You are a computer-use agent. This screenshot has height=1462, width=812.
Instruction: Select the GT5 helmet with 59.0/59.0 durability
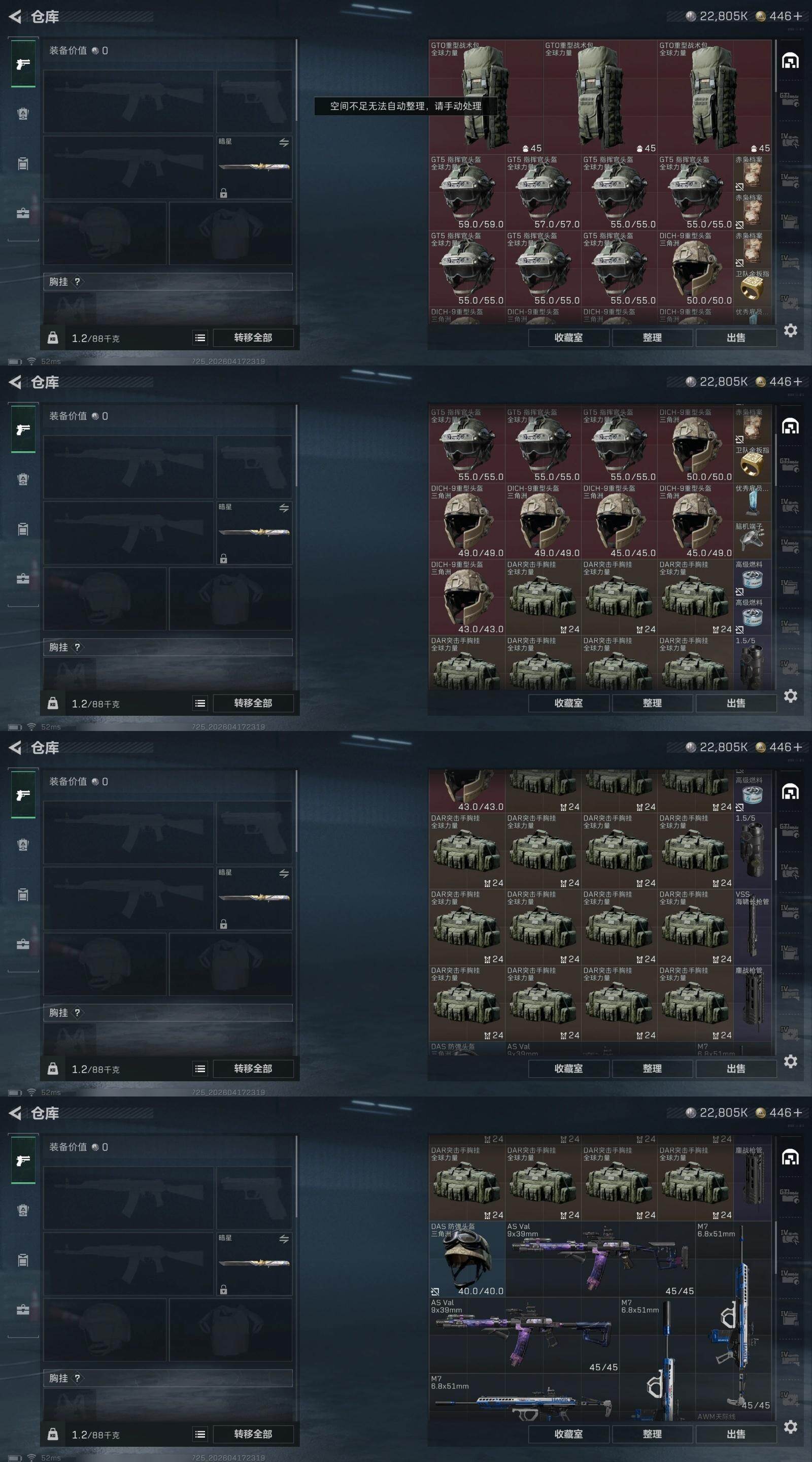point(467,192)
